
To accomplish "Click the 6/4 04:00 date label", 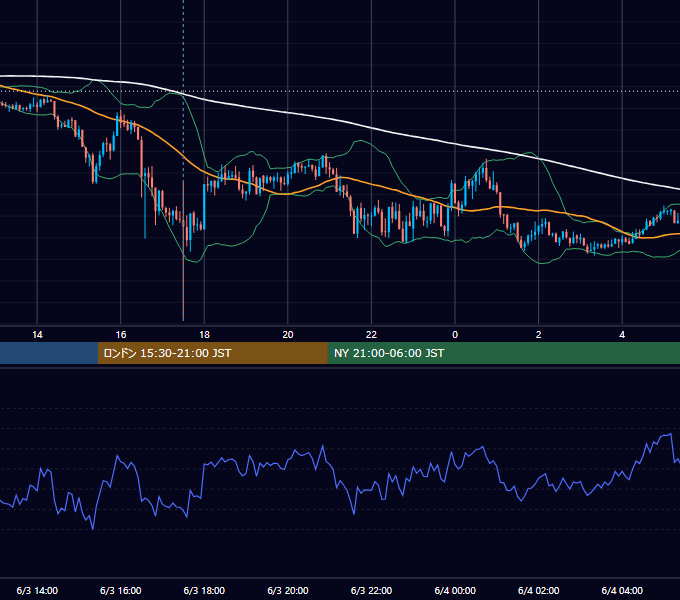I will tap(622, 590).
